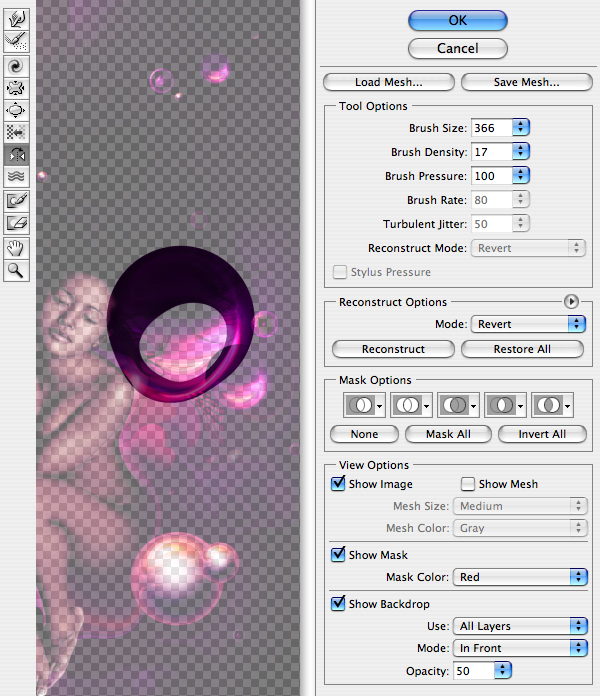This screenshot has width=600, height=696.
Task: Click the Mask All button
Action: 448,434
